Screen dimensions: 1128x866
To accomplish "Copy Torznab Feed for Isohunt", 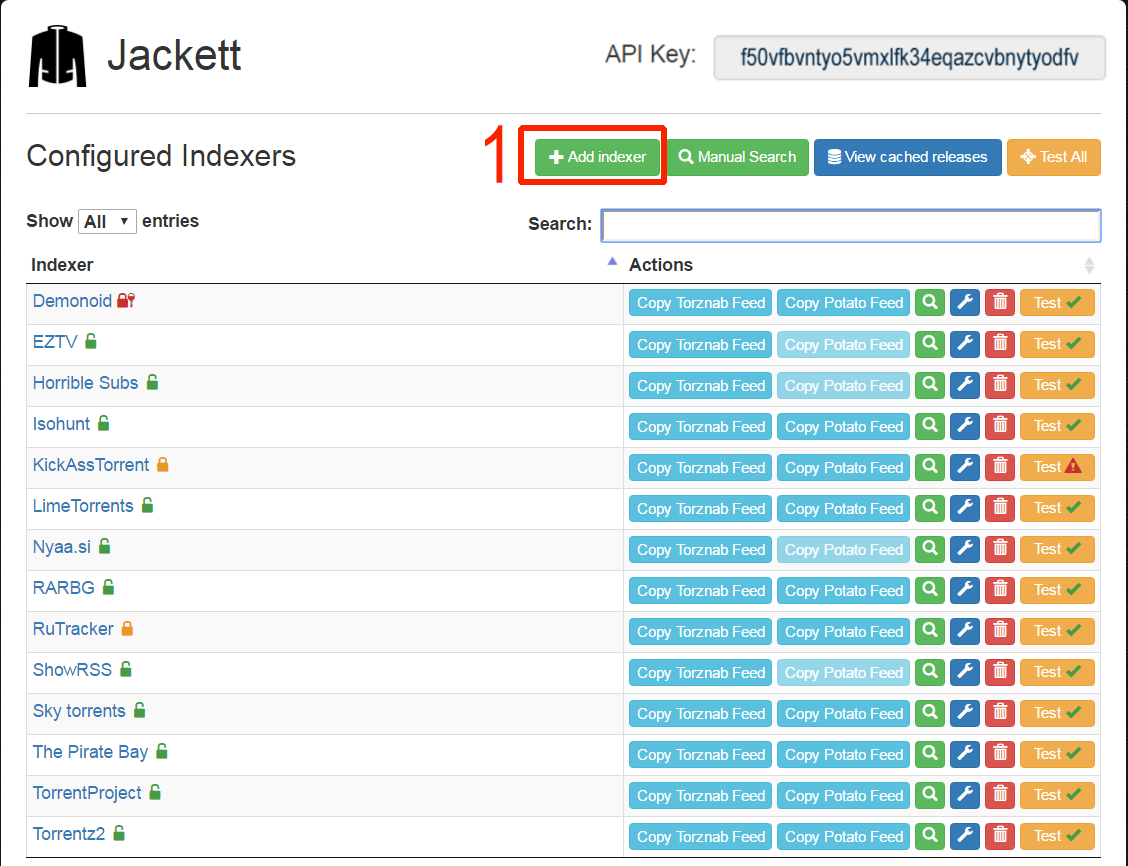I will click(701, 426).
